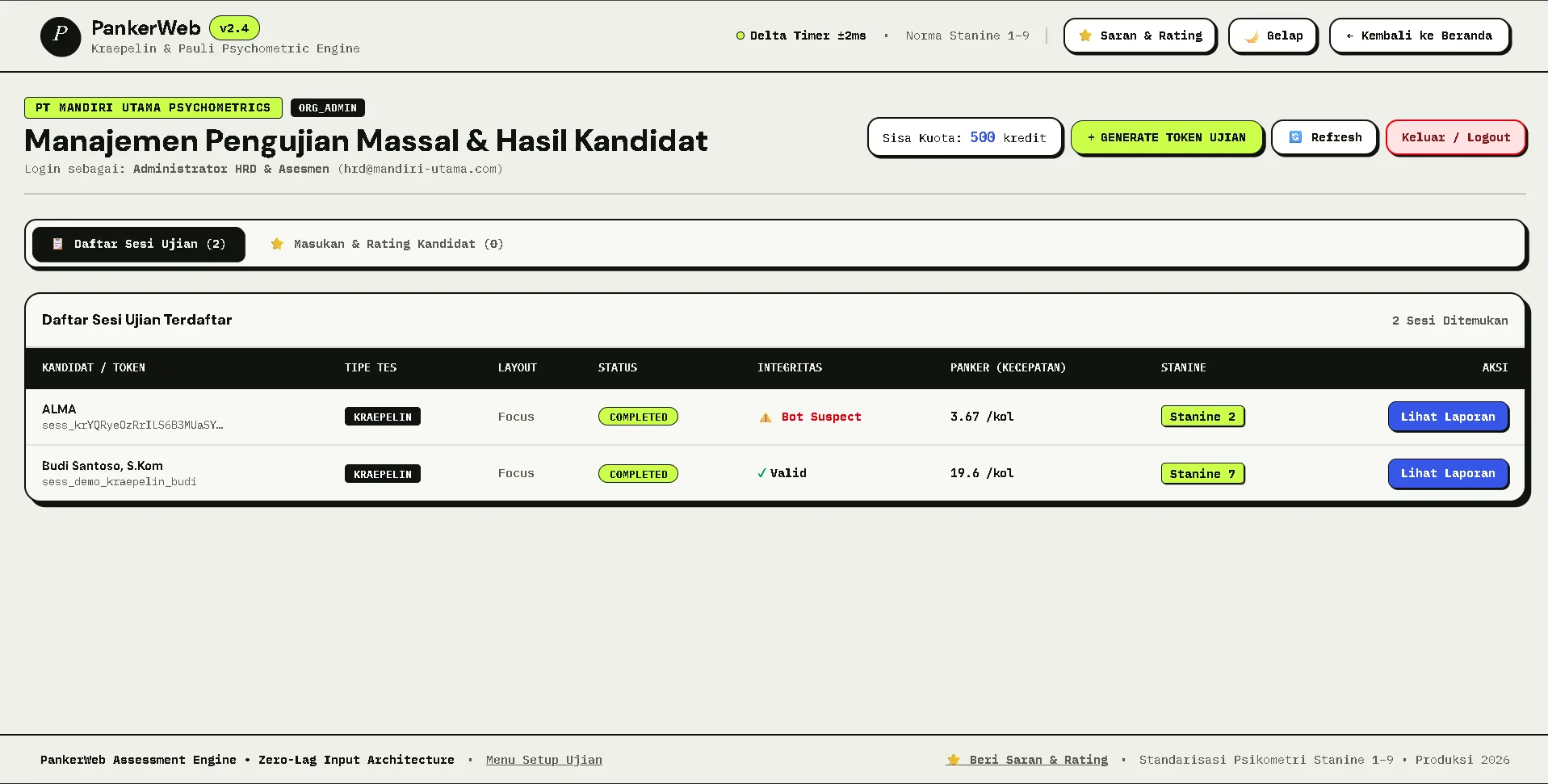Click the star icon on Masukan & Rating tab
This screenshot has width=1548, height=784.
click(x=277, y=244)
